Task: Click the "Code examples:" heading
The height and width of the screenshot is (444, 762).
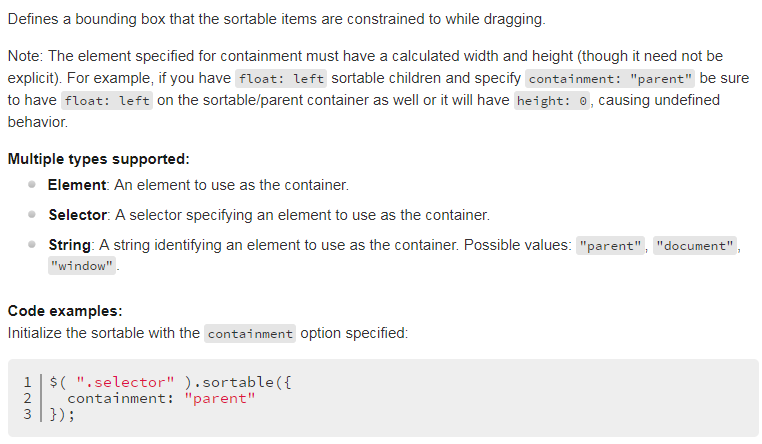Action: (65, 311)
